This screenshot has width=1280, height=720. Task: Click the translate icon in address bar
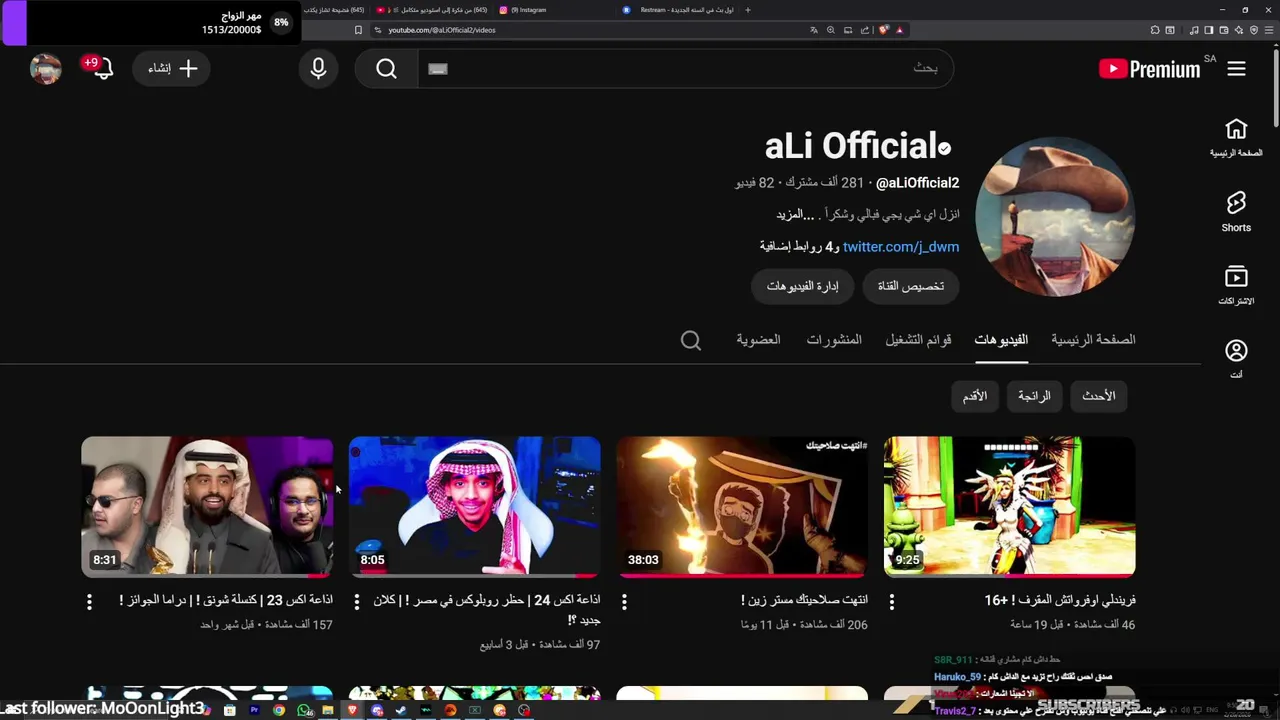814,30
